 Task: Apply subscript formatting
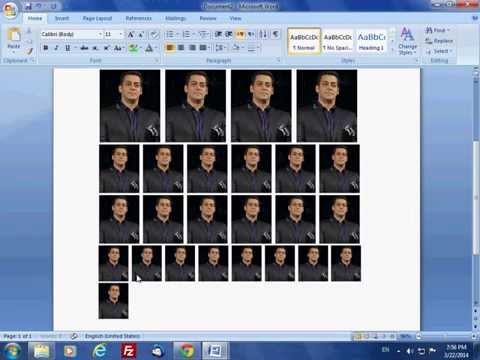tap(95, 48)
